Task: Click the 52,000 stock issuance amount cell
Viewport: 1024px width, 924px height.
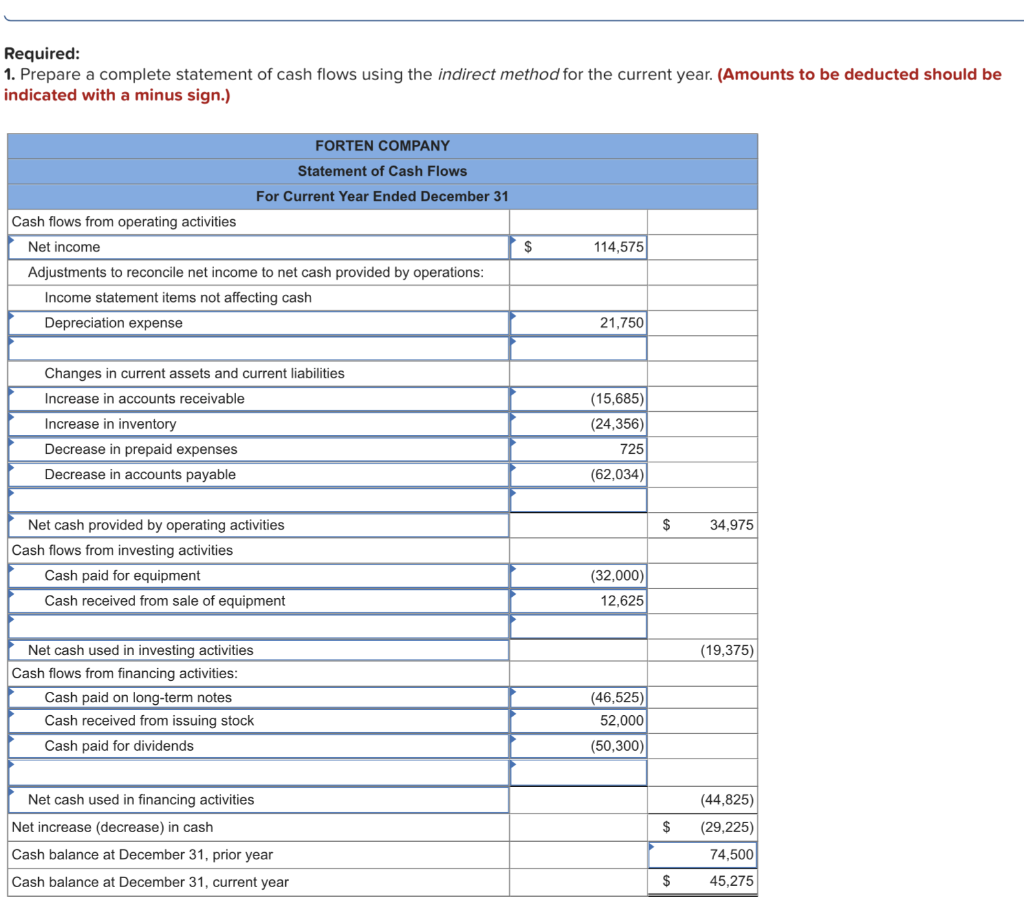Action: click(x=590, y=722)
